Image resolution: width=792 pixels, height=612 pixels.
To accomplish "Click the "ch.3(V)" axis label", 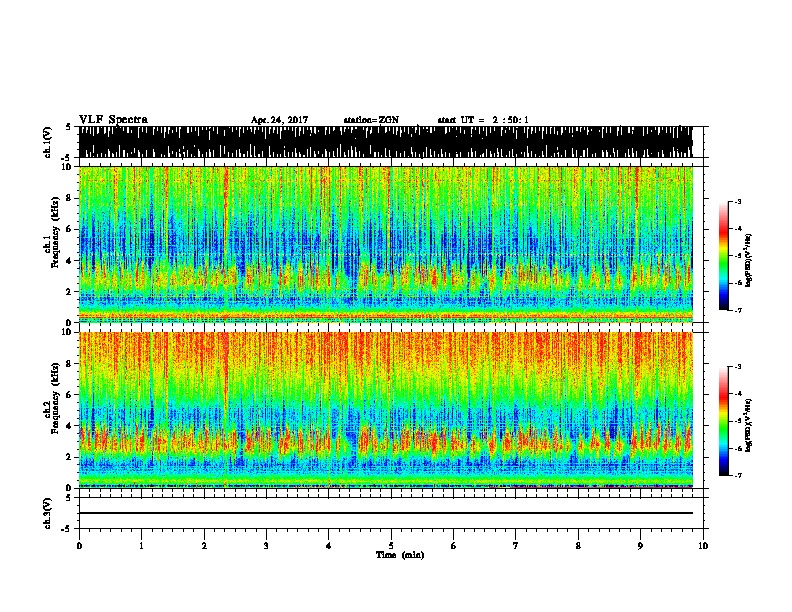I will [x=48, y=513].
